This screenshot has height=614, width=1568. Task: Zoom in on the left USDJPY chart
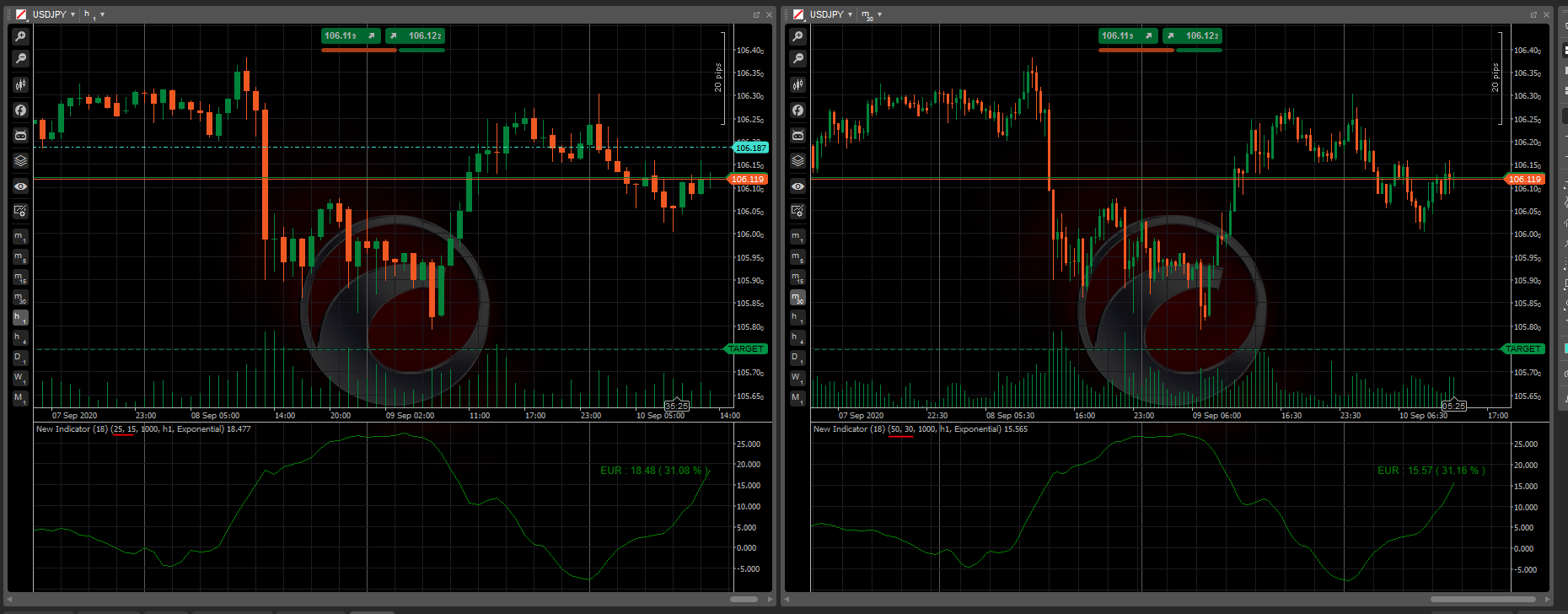tap(20, 36)
